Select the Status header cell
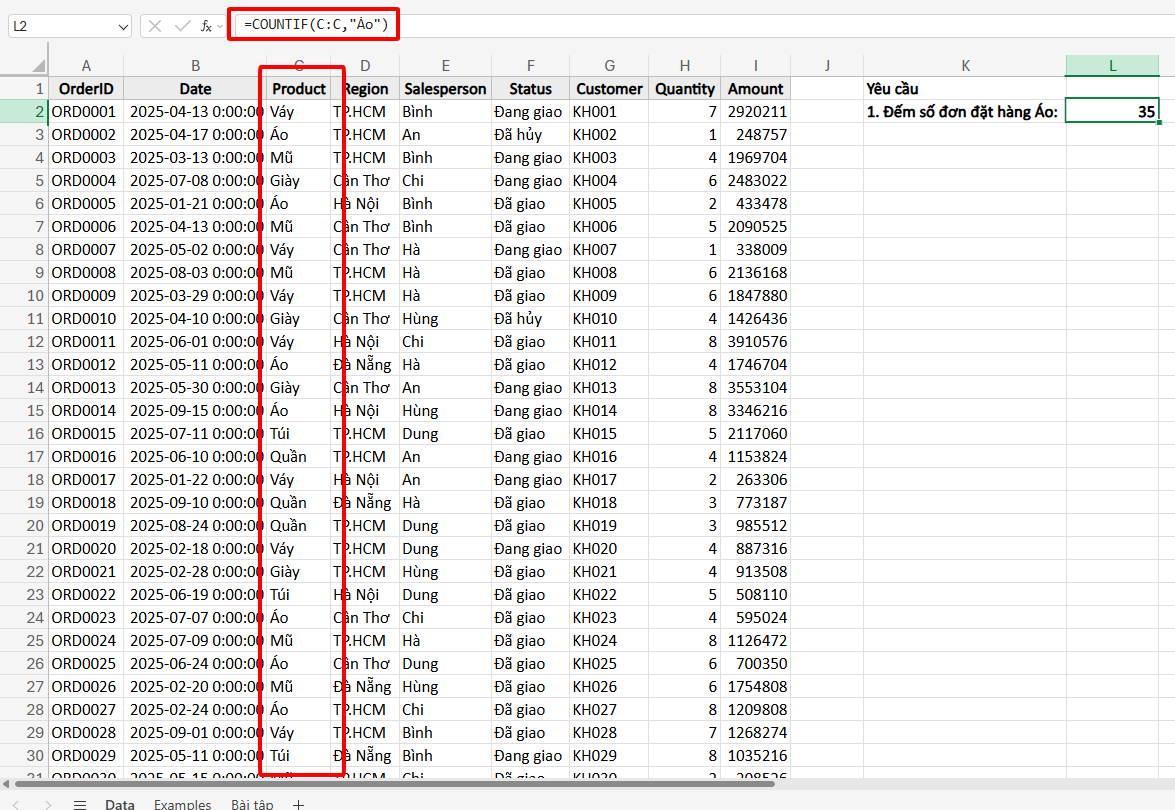 (531, 88)
